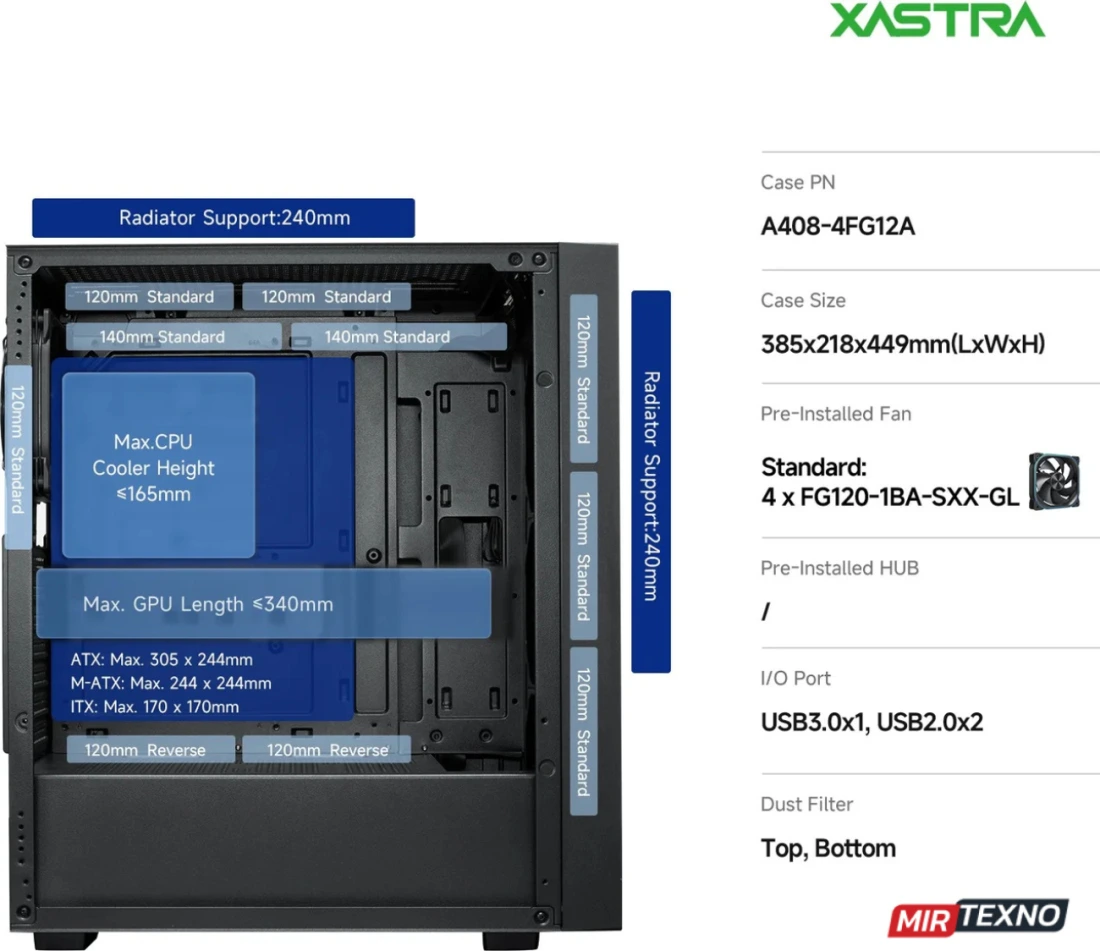The height and width of the screenshot is (951, 1100).
Task: Select the Top, Bottom dust filter value
Action: (828, 849)
